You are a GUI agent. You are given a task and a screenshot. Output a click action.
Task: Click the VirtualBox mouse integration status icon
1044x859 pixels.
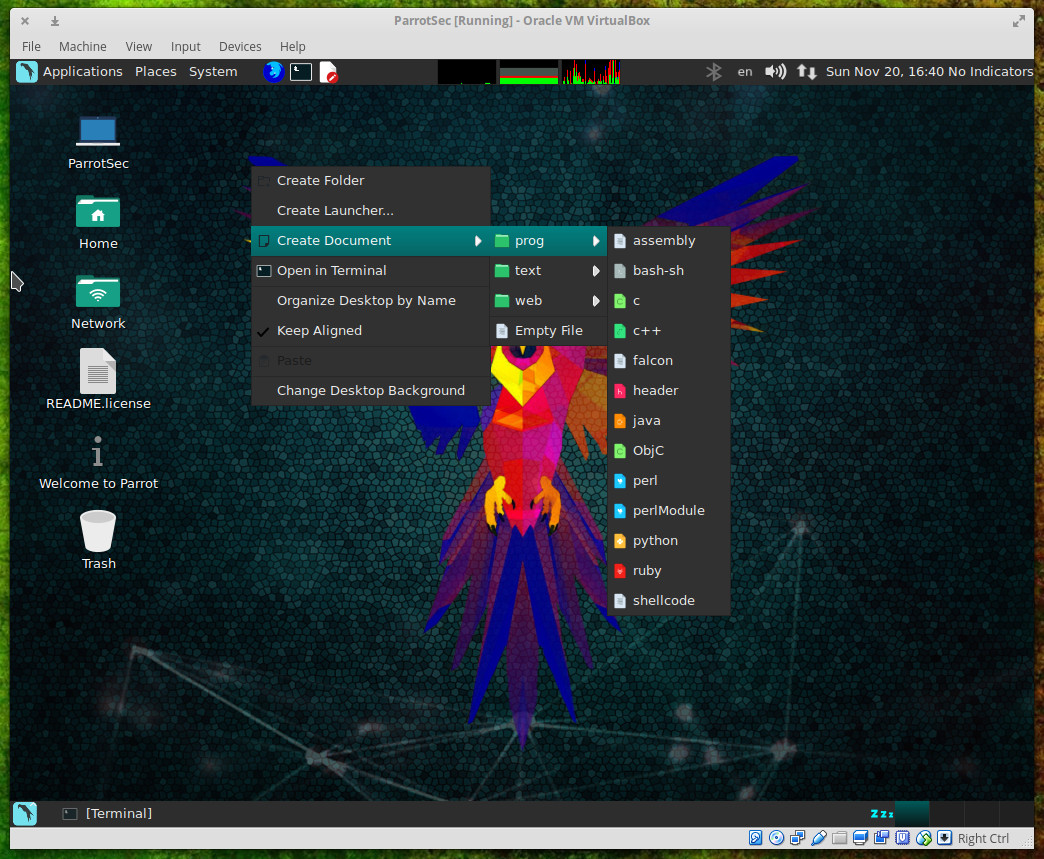923,838
